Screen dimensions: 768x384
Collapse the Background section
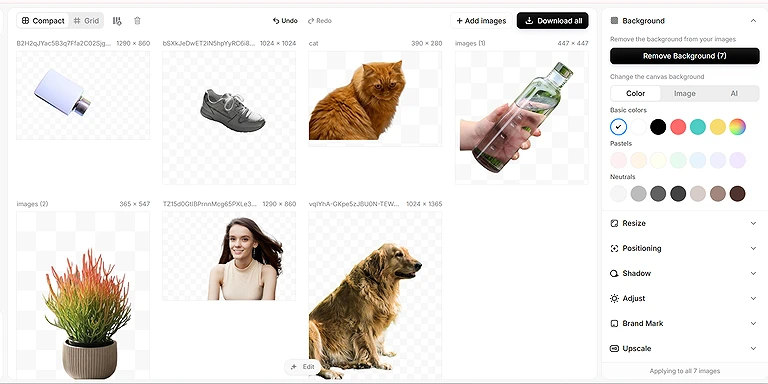(753, 21)
